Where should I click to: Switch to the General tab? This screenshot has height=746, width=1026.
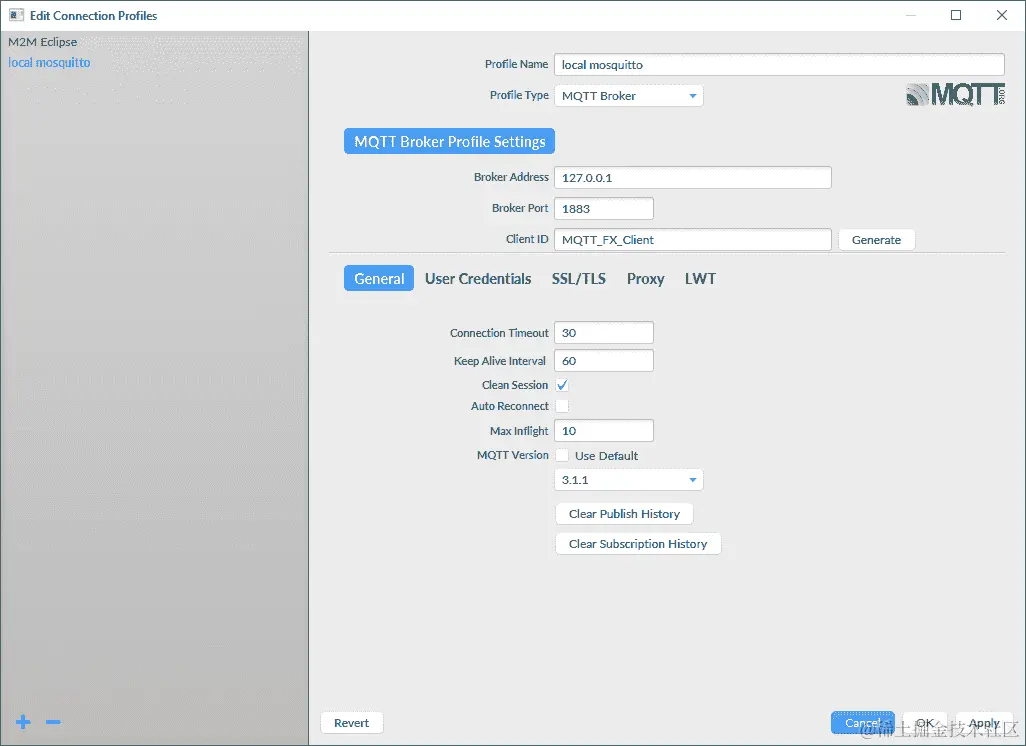click(x=379, y=278)
